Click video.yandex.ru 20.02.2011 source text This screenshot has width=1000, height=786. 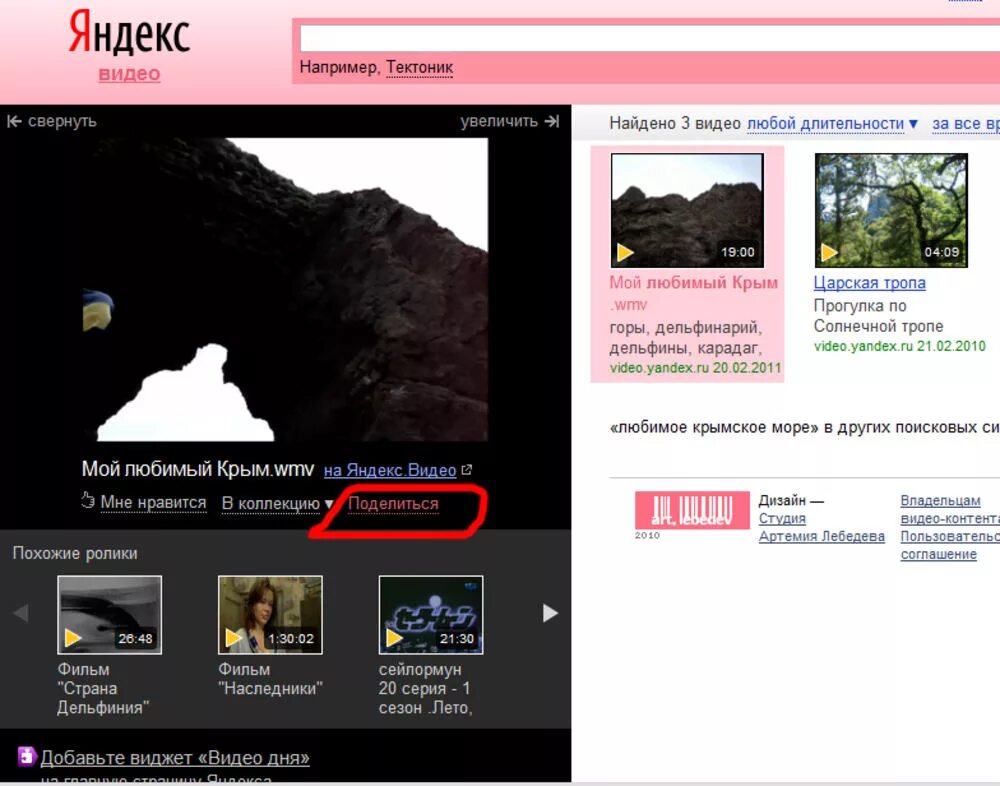(x=695, y=368)
